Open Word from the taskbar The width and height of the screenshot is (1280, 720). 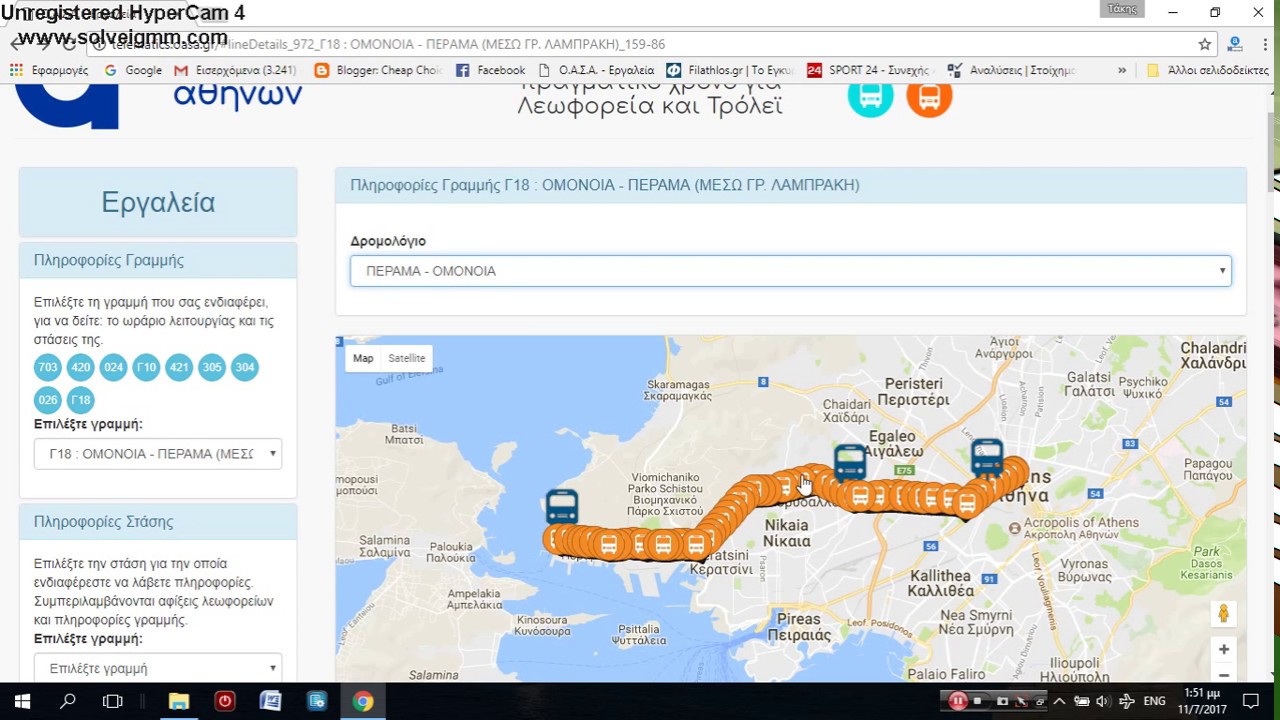pos(271,701)
